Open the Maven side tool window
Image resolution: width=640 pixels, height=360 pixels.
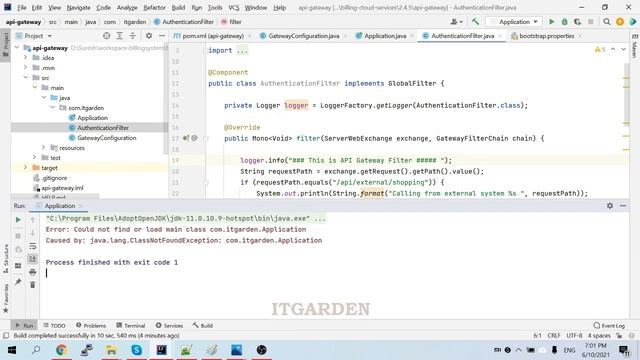coord(635,46)
